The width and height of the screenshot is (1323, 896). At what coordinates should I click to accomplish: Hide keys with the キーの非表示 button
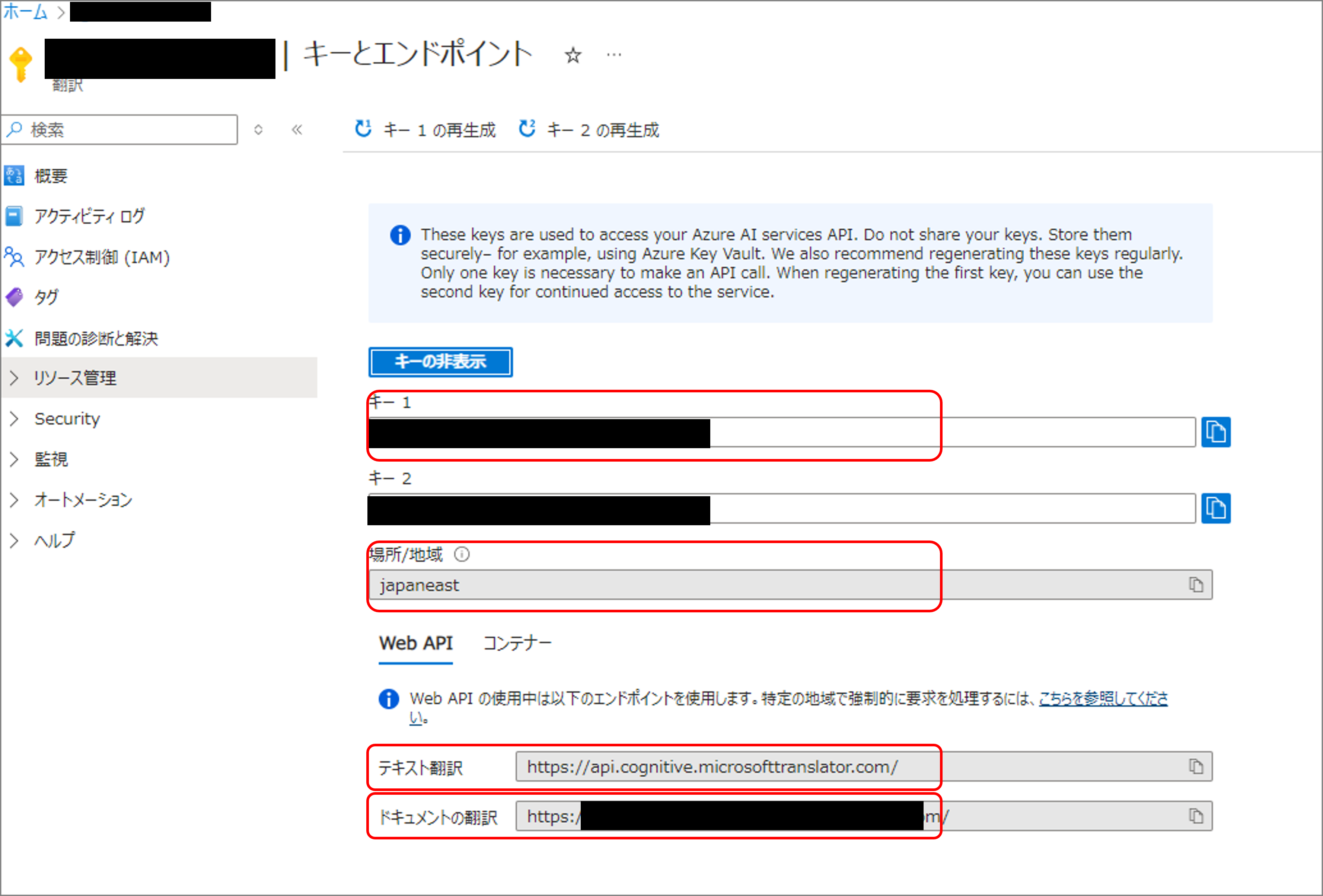tap(440, 361)
